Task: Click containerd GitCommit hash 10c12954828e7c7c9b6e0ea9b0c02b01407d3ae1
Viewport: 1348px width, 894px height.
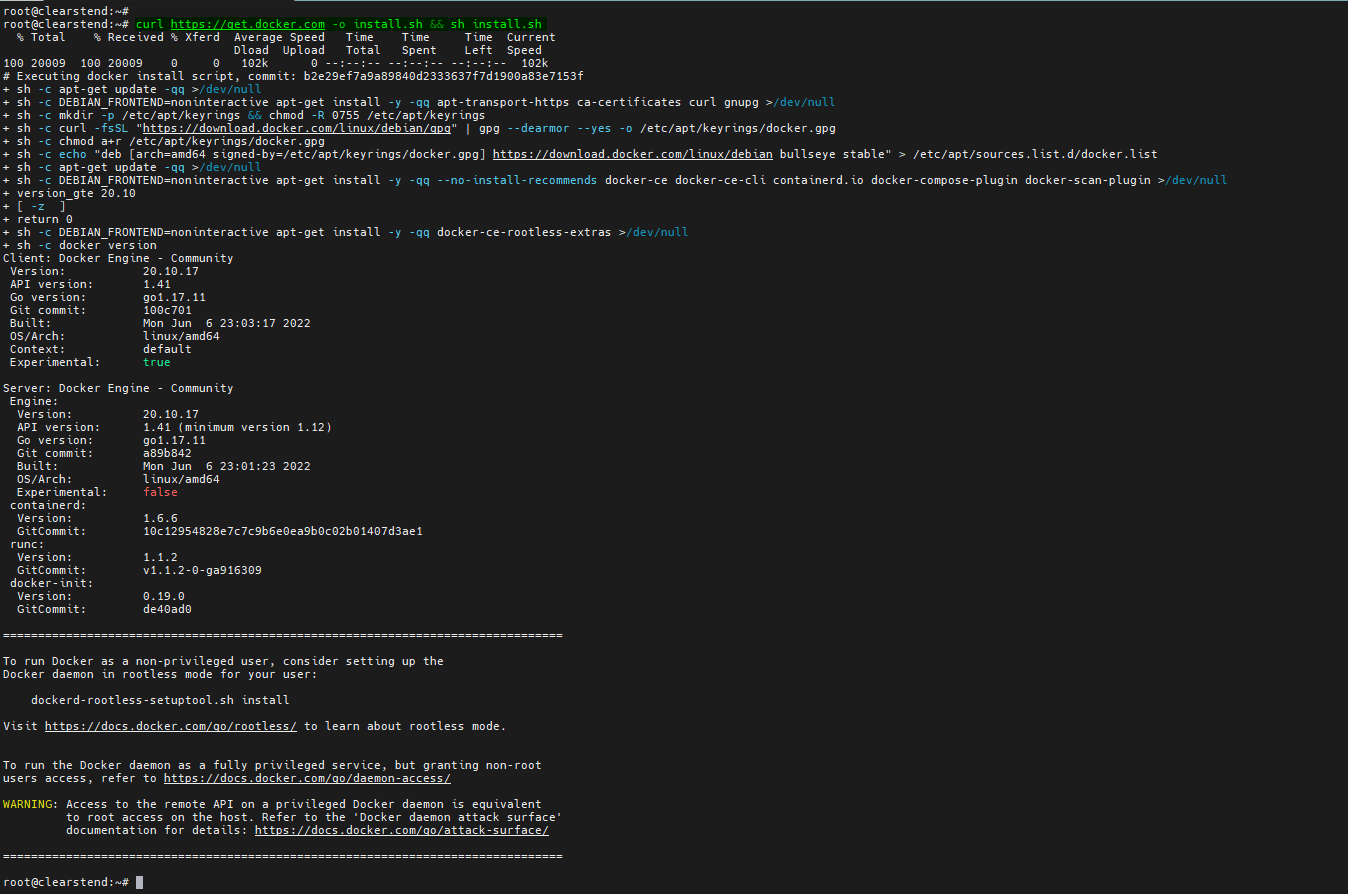Action: (x=283, y=531)
